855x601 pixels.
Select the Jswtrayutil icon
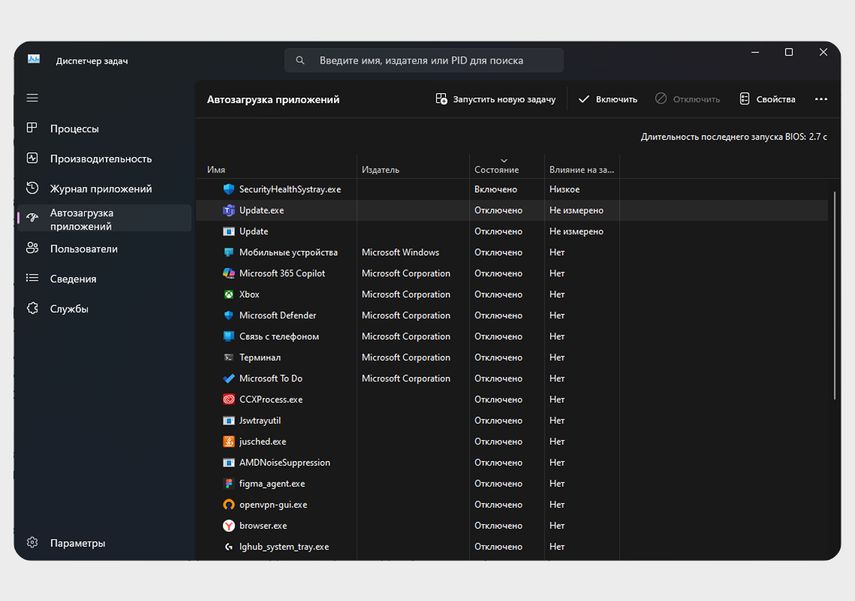click(x=228, y=420)
